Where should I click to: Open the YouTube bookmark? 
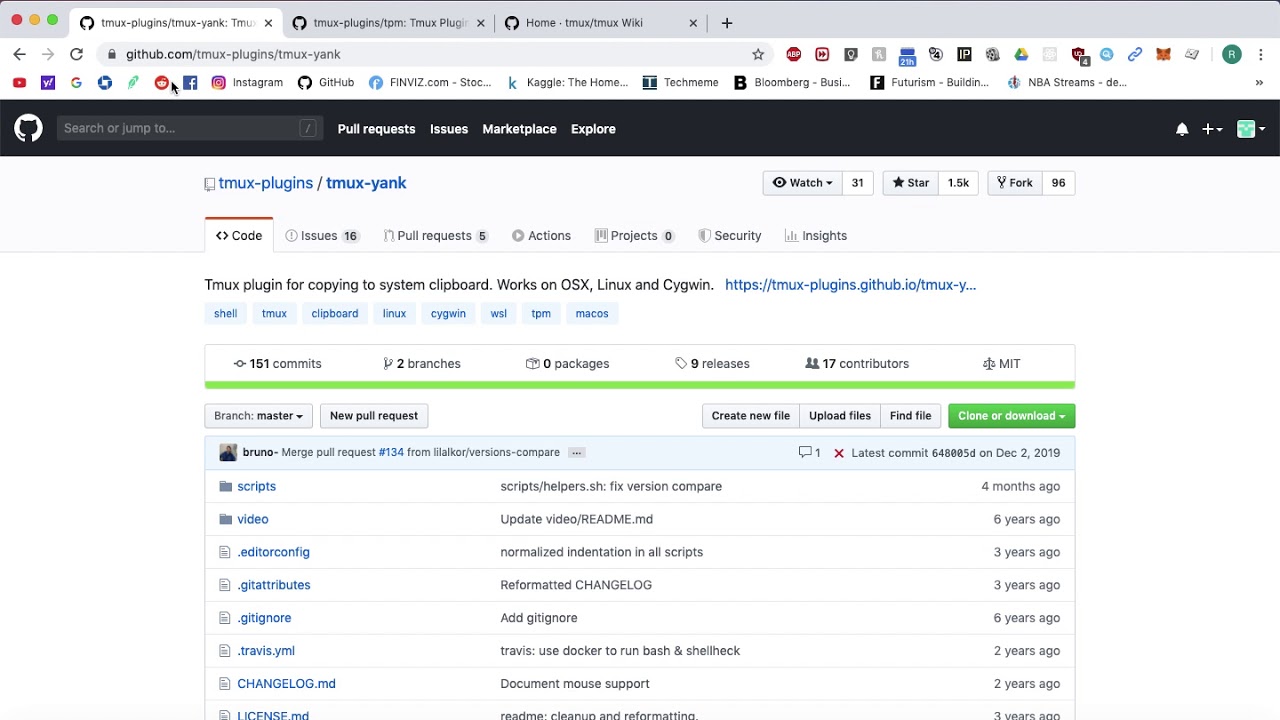click(19, 82)
